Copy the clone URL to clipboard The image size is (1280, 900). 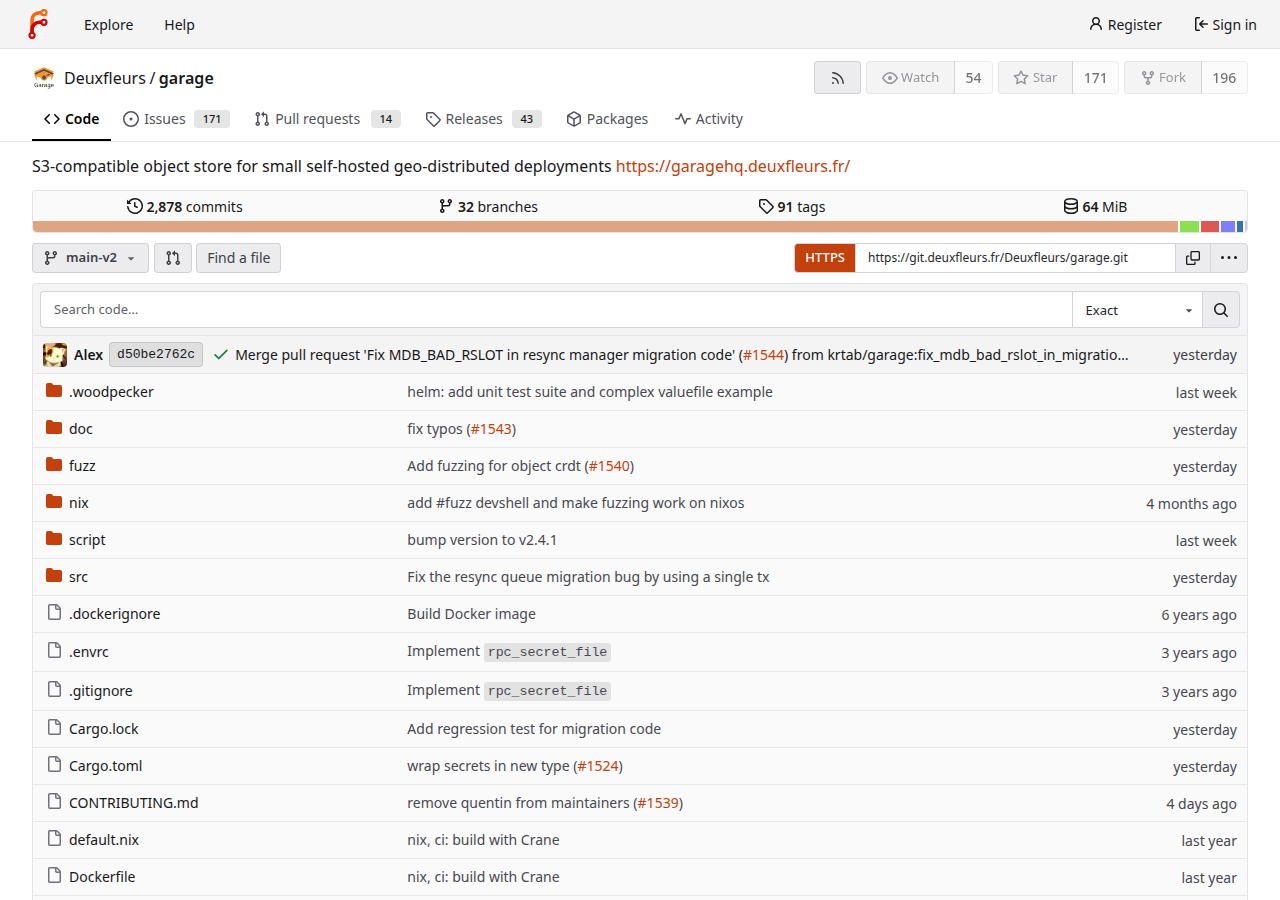coord(1193,258)
